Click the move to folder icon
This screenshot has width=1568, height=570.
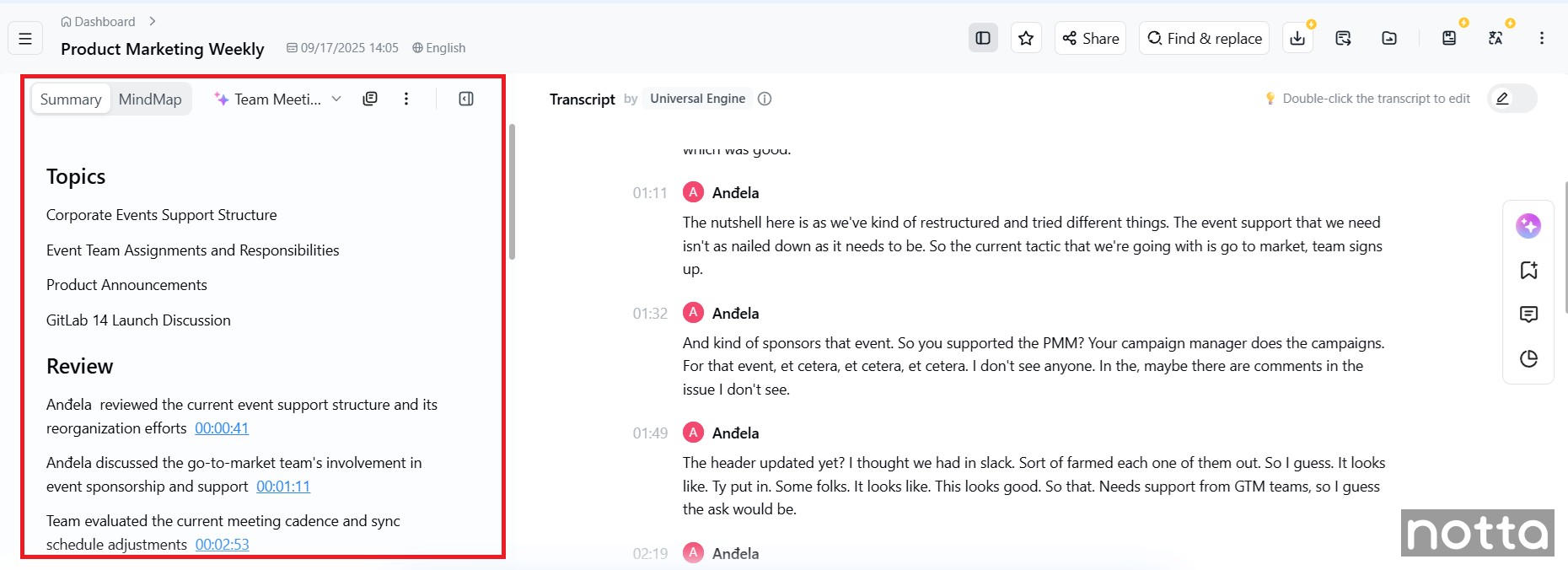[x=1389, y=38]
